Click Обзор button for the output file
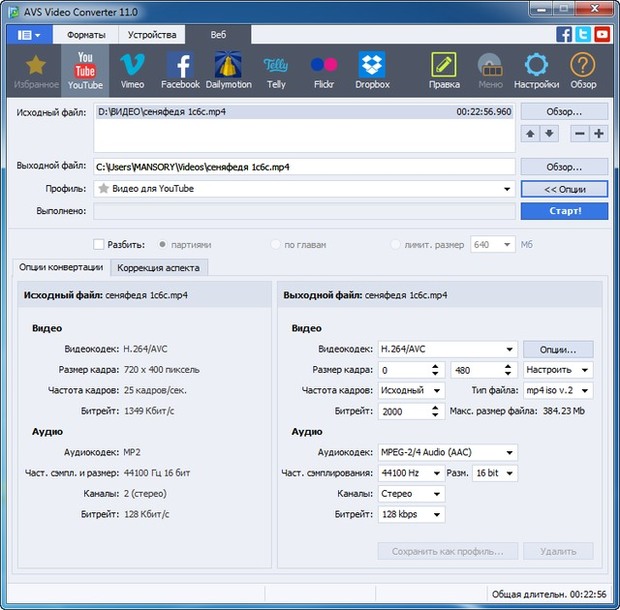Viewport: 620px width, 610px height. [x=564, y=167]
